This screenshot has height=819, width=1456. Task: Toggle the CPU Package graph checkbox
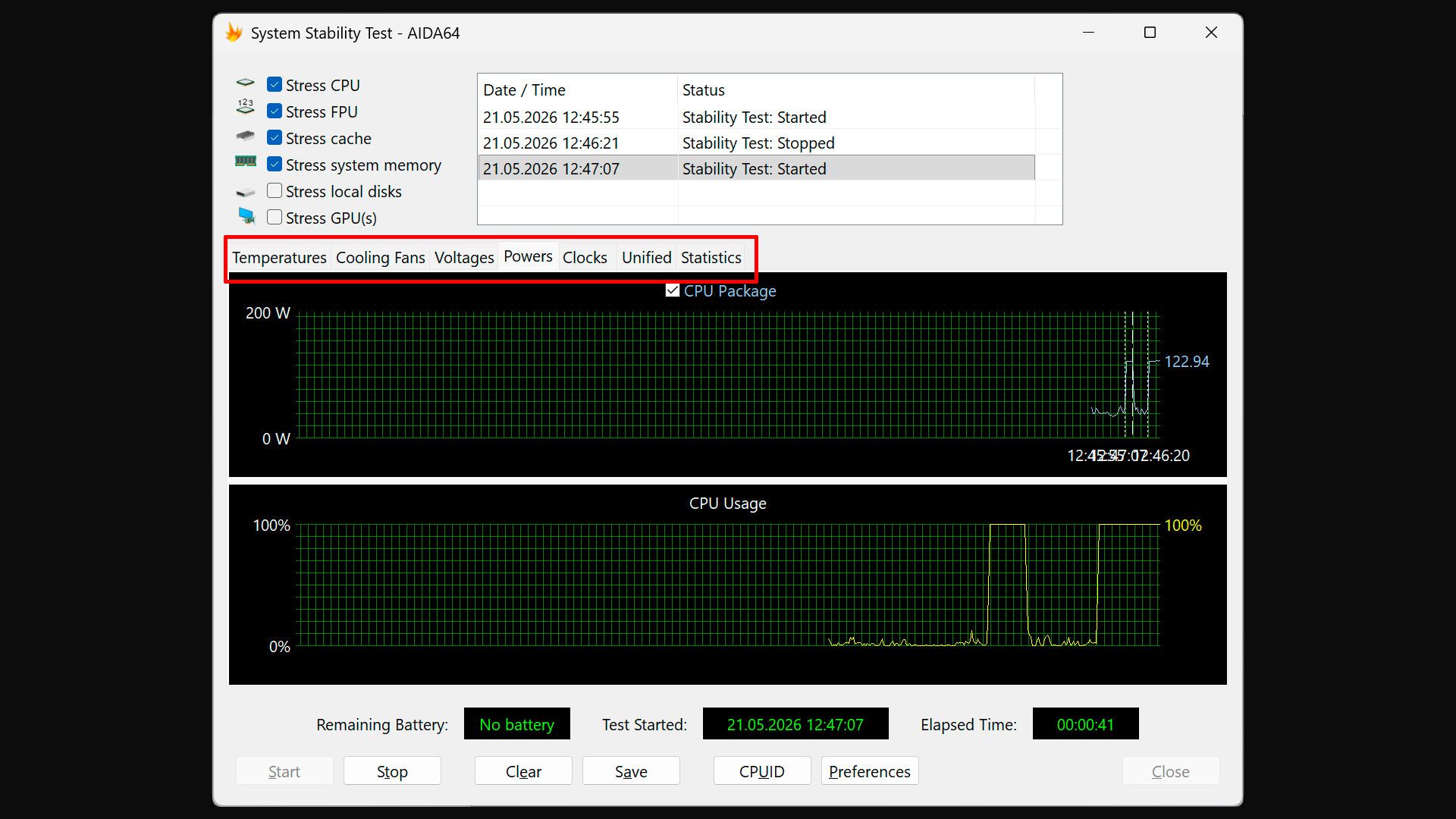click(672, 290)
